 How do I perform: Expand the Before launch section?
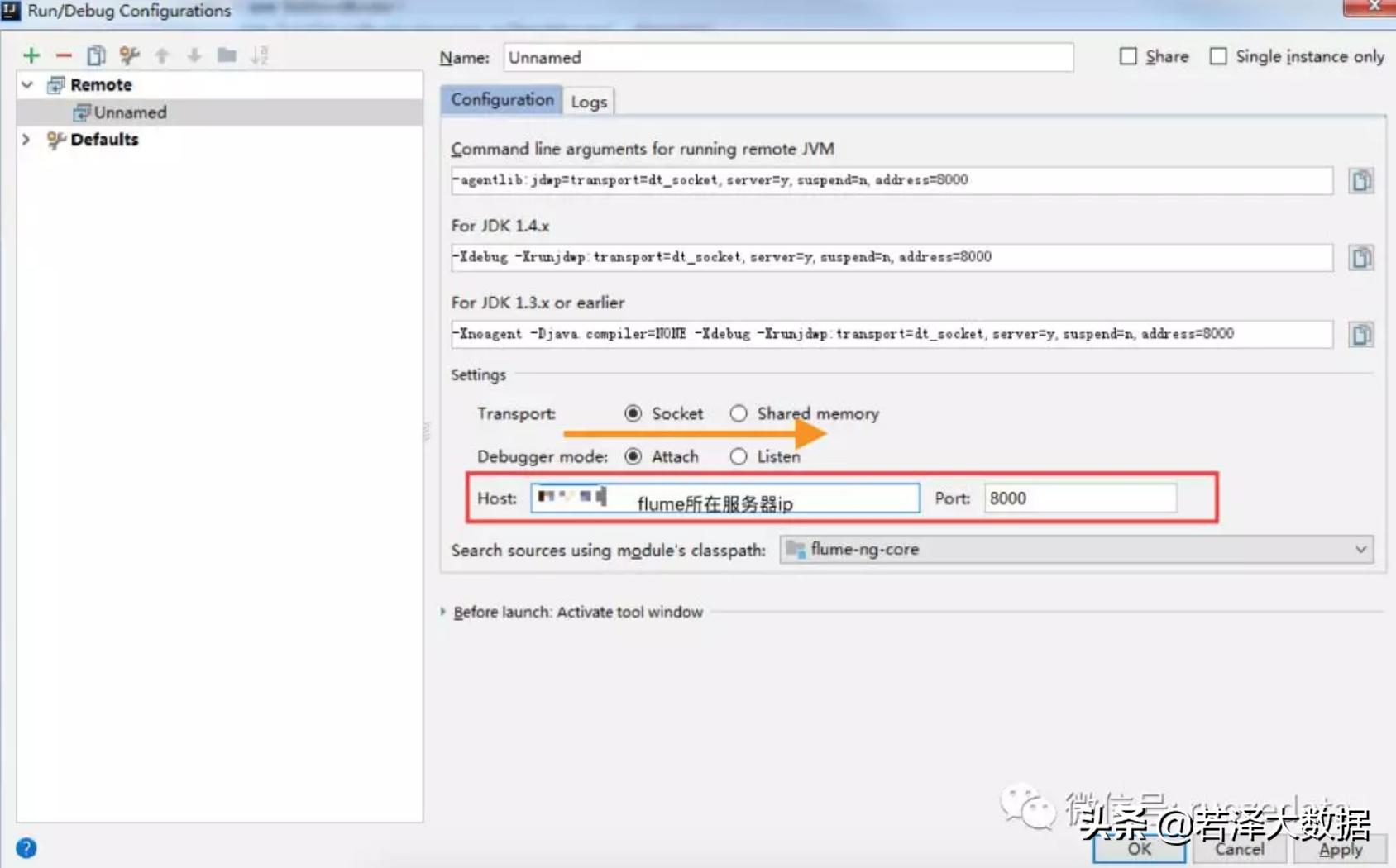(x=443, y=612)
